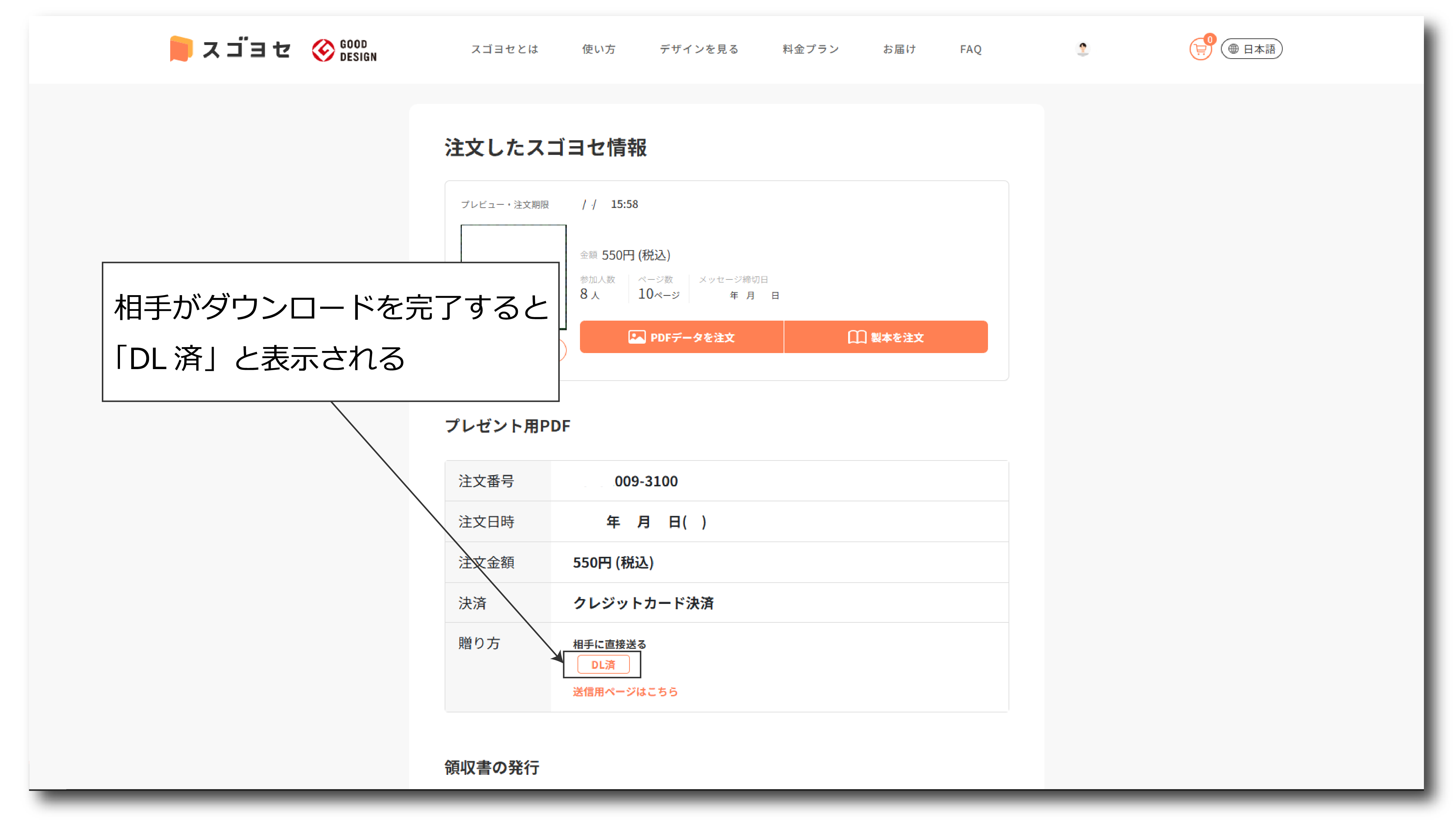Click the globe icon in the language selector
The image size is (1456, 823).
[1234, 49]
